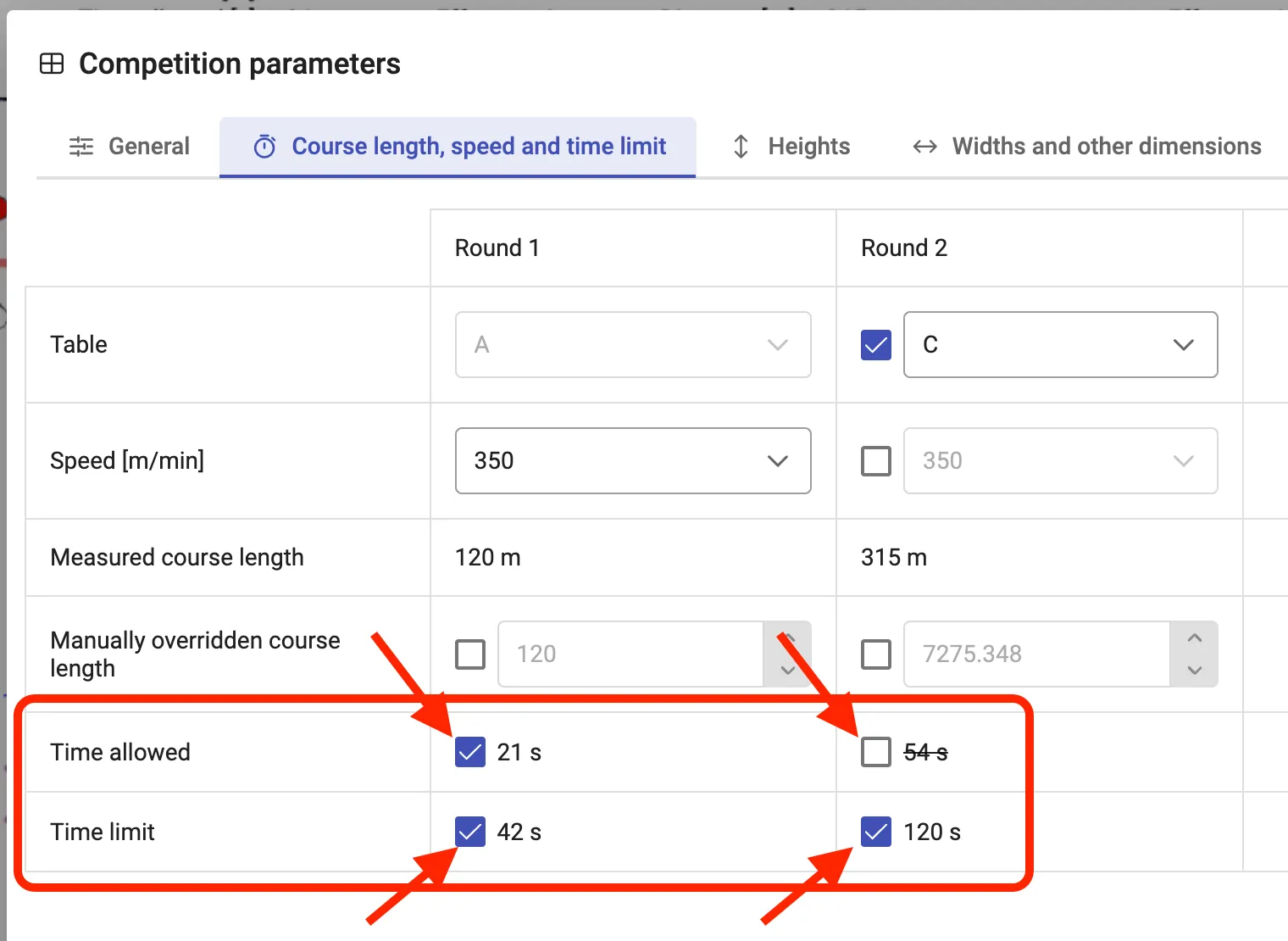Enable Round 1 manually overridden course length

click(470, 654)
